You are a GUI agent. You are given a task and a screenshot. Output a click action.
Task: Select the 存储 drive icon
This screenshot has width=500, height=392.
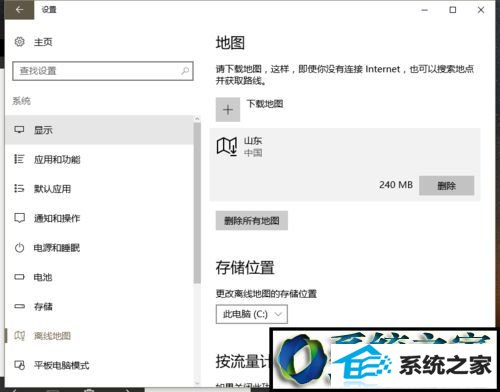click(19, 306)
